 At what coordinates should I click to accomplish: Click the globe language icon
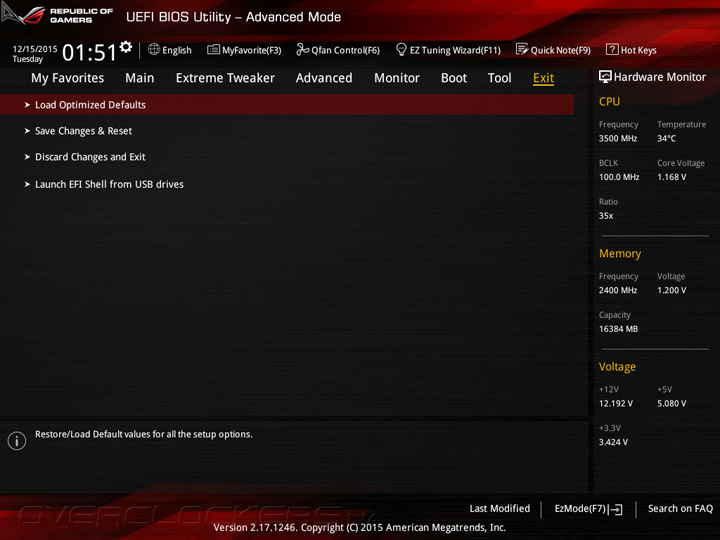[154, 49]
